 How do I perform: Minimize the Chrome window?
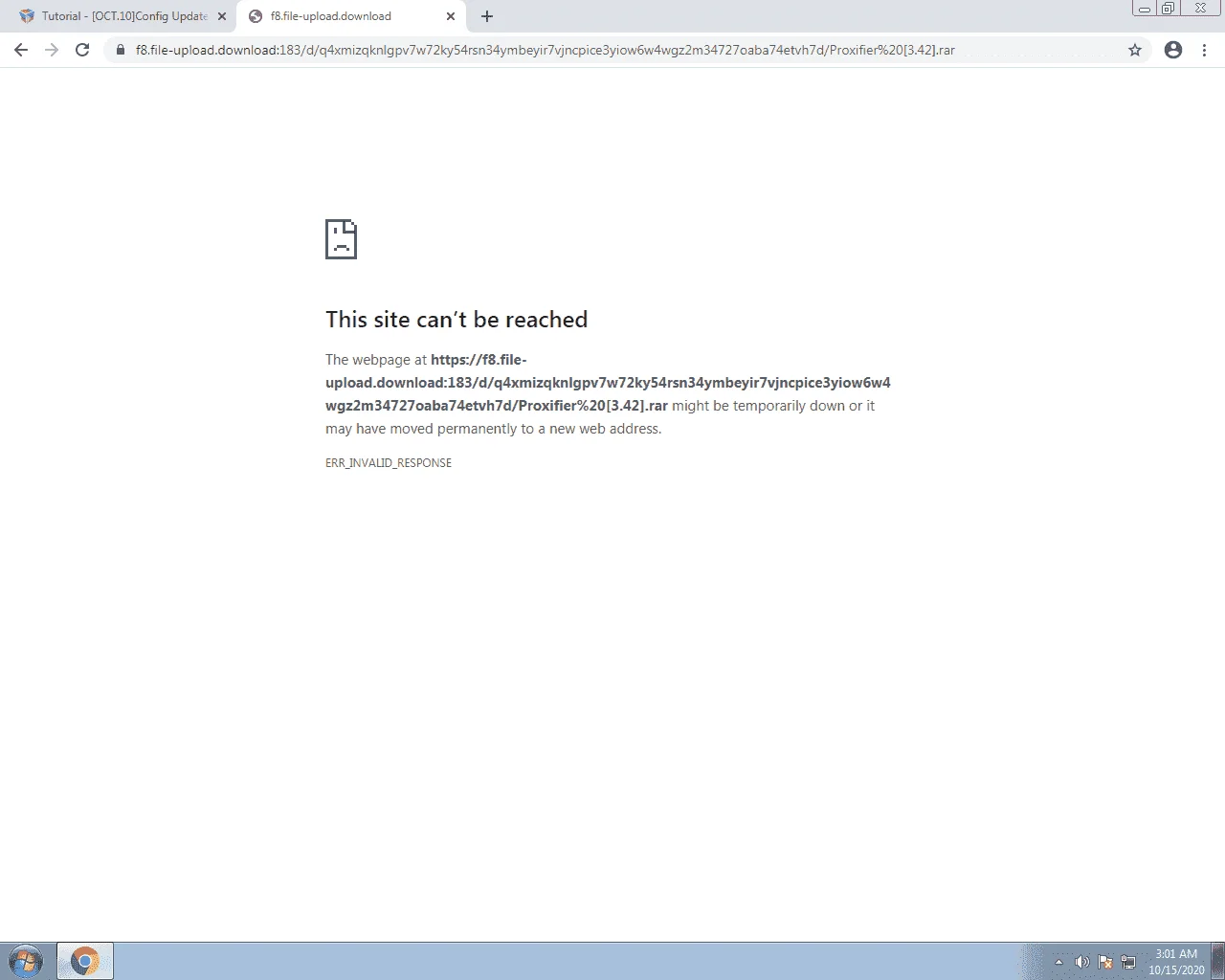click(x=1144, y=9)
